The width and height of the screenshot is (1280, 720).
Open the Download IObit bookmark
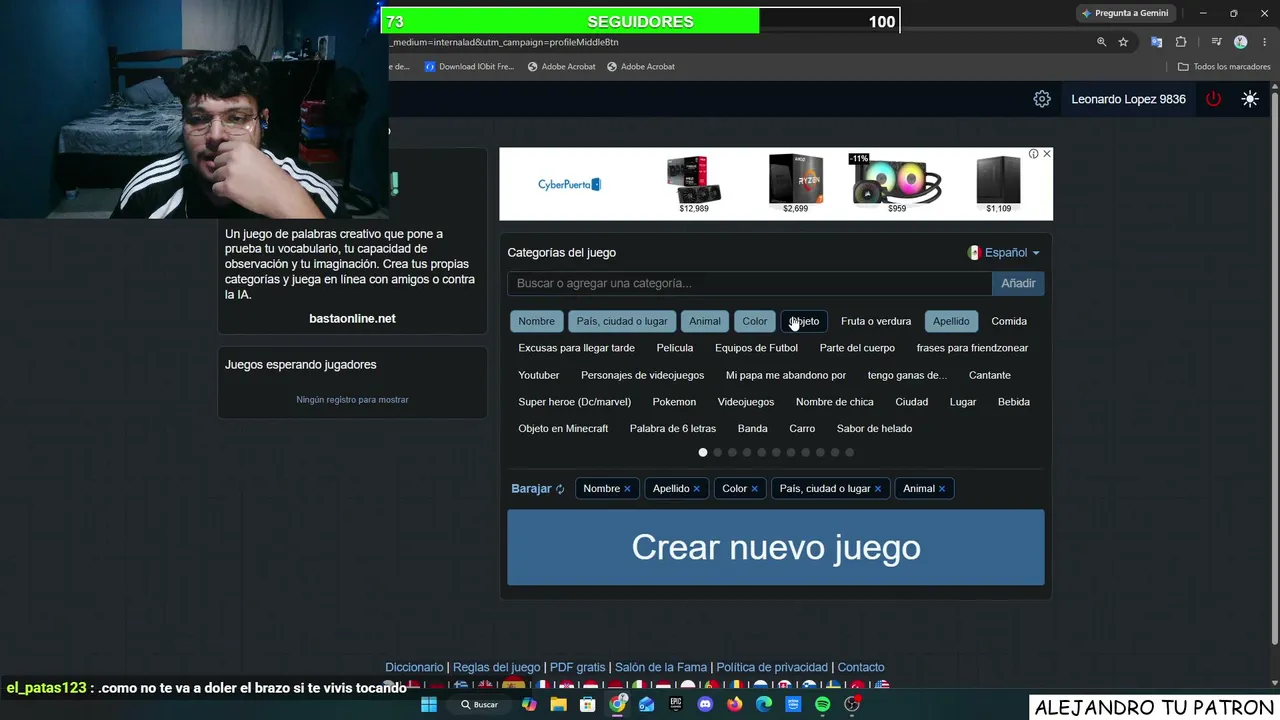(x=469, y=67)
